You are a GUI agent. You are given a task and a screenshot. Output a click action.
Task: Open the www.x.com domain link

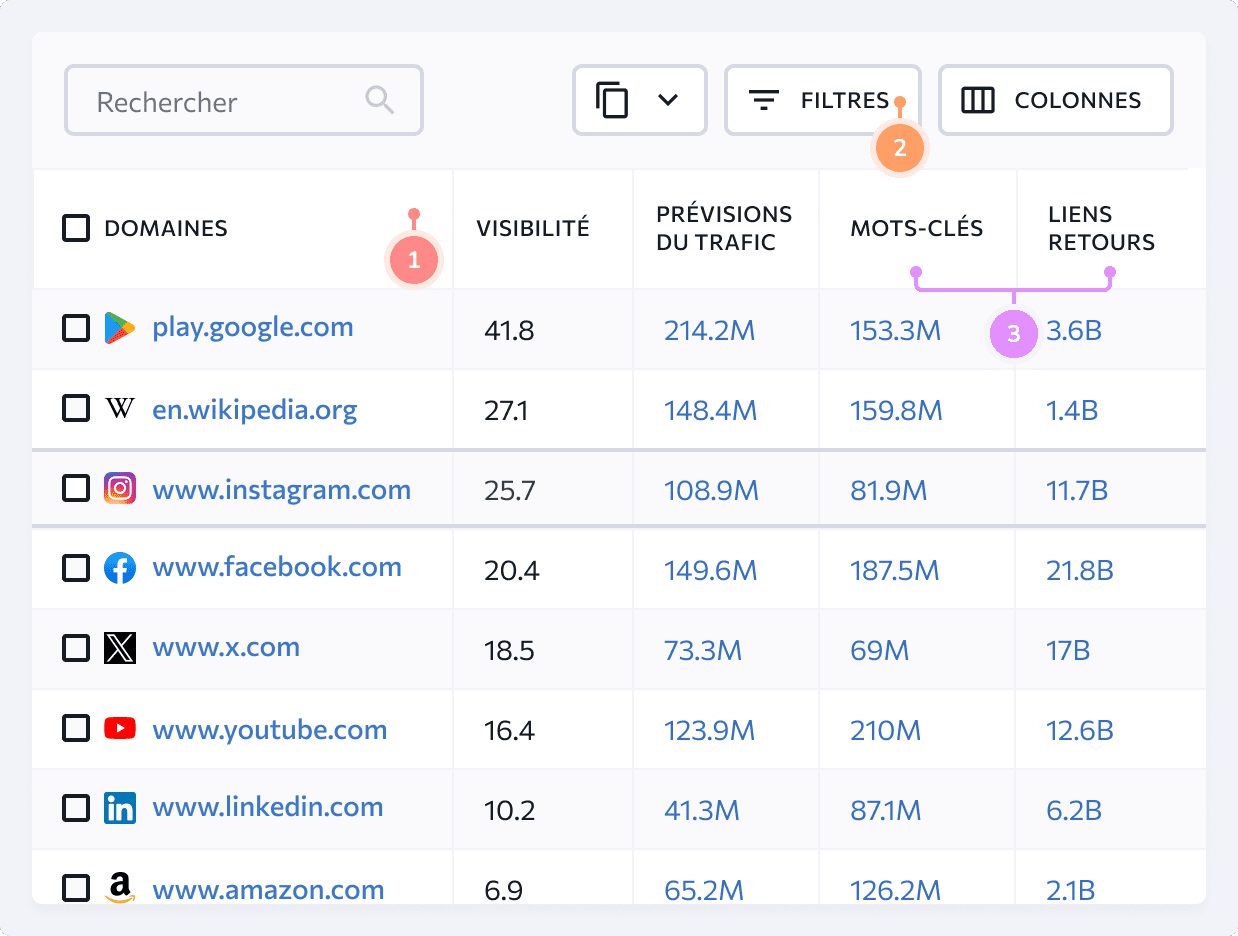[x=226, y=647]
